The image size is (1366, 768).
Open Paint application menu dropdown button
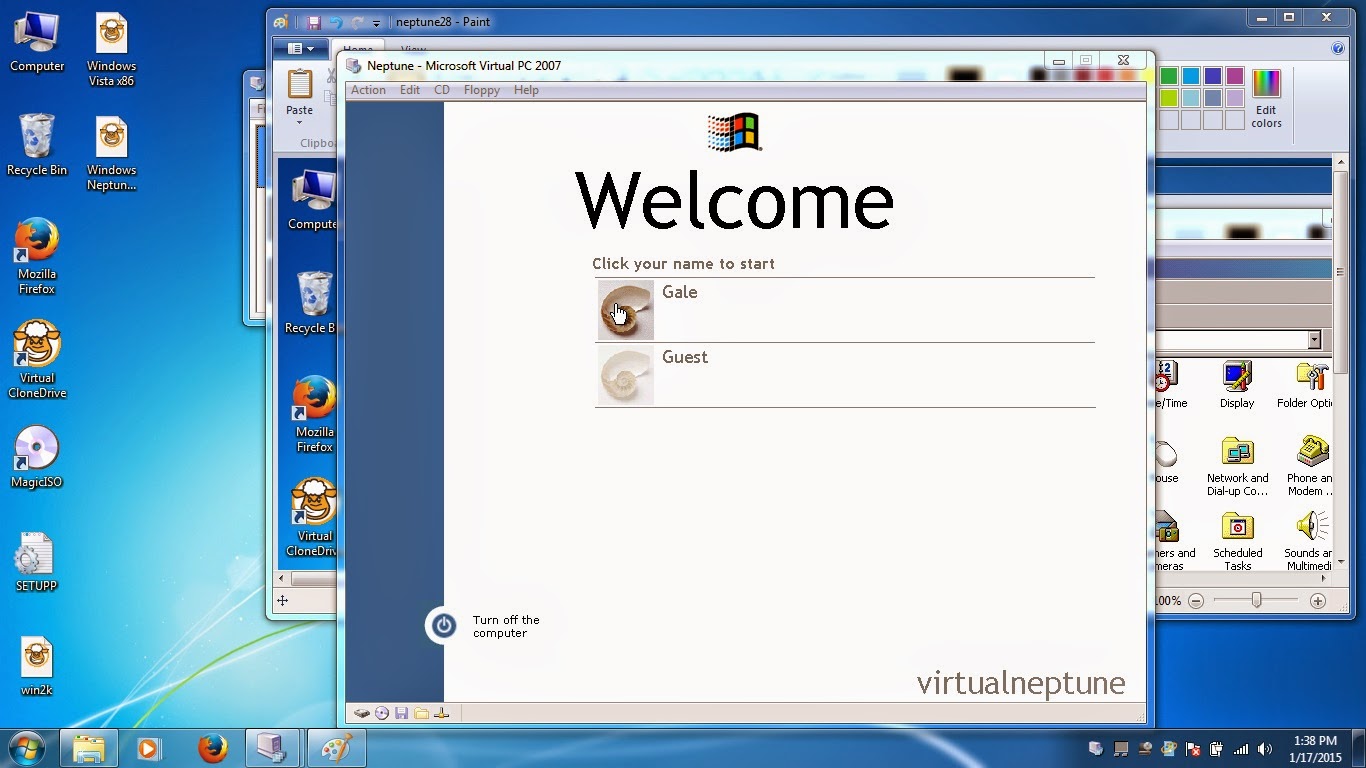[300, 48]
